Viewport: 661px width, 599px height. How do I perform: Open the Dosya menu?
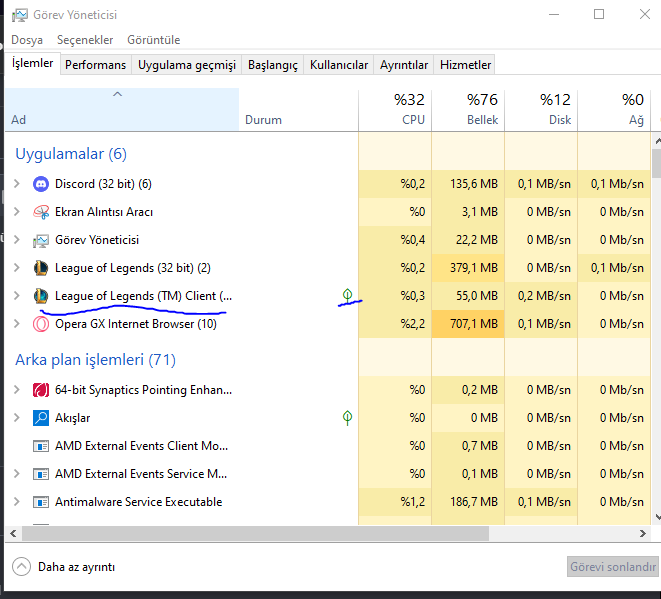tap(27, 40)
